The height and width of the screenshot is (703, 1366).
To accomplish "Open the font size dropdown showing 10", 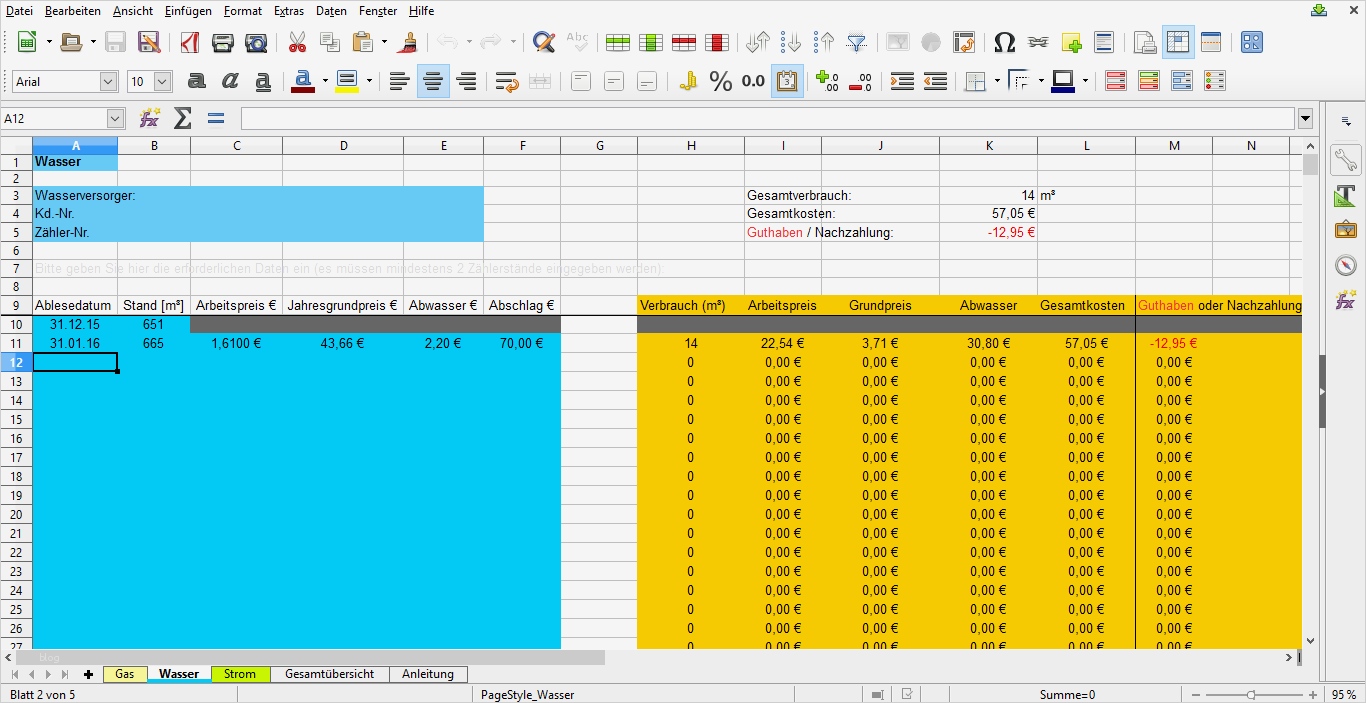I will (162, 81).
